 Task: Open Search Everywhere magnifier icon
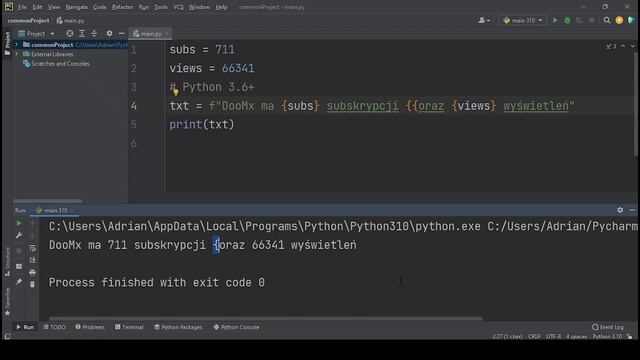point(607,20)
